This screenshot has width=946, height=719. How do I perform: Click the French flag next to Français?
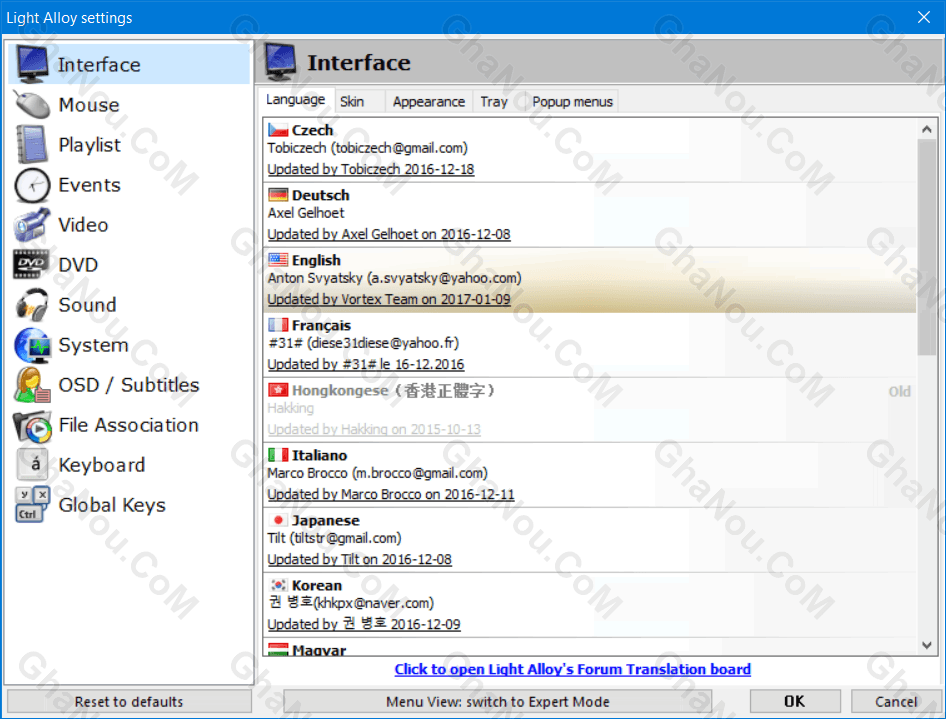(278, 325)
